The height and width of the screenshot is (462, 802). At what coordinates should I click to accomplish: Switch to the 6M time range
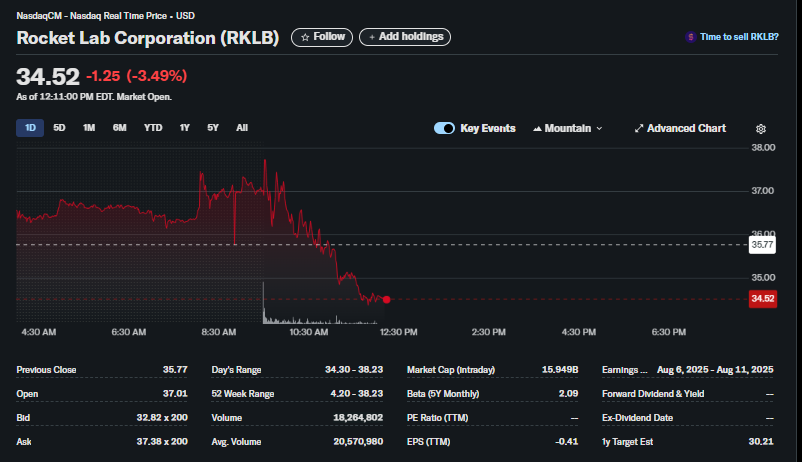click(120, 128)
